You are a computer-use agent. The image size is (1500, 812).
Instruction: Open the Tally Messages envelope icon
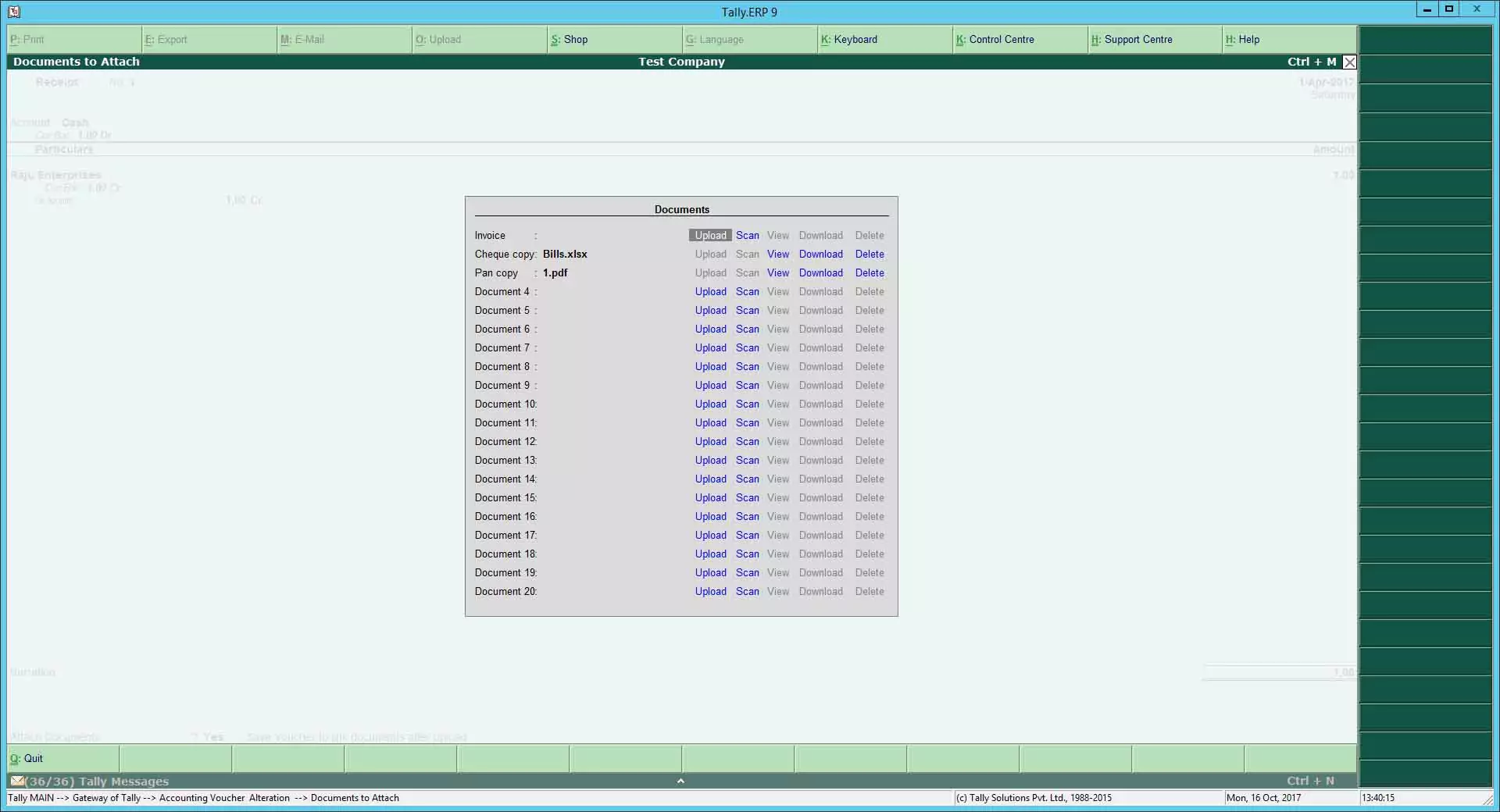(x=17, y=781)
